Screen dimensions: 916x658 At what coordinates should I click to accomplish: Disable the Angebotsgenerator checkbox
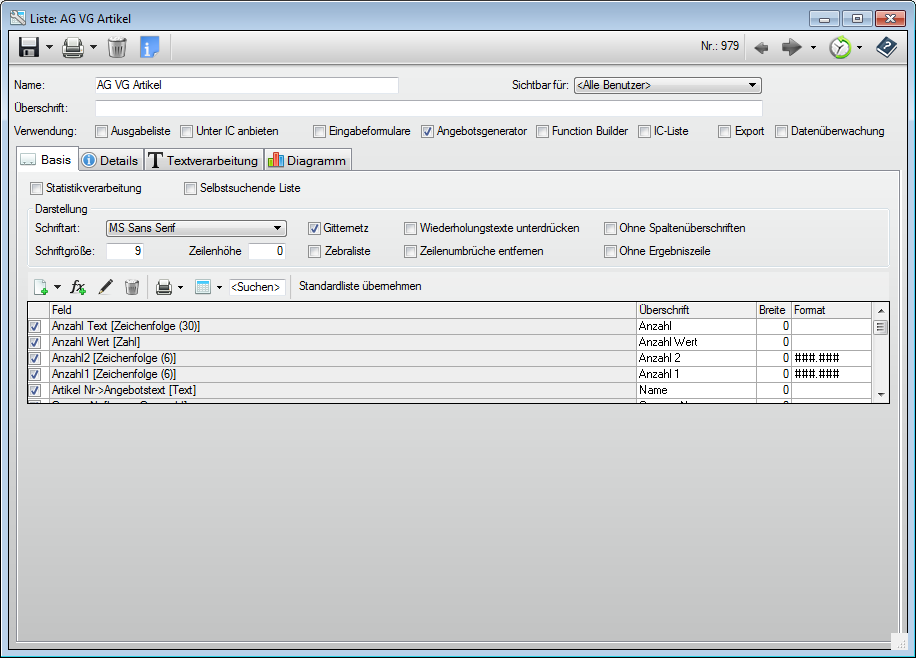[x=428, y=131]
